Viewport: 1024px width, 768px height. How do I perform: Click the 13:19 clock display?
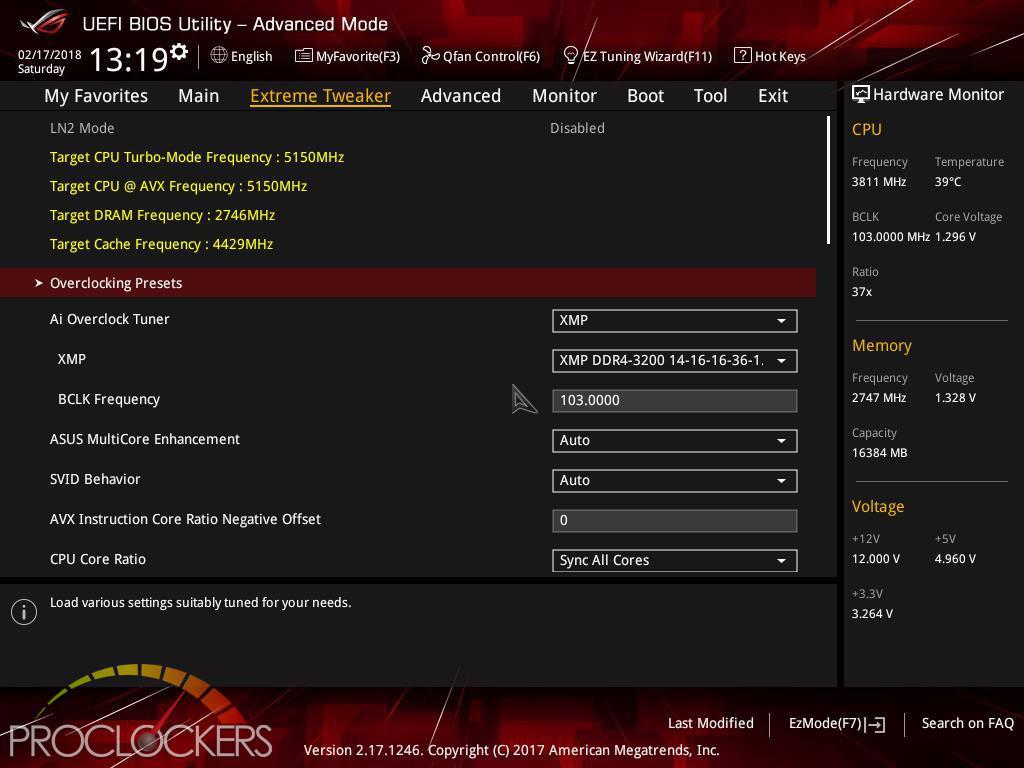pyautogui.click(x=129, y=59)
